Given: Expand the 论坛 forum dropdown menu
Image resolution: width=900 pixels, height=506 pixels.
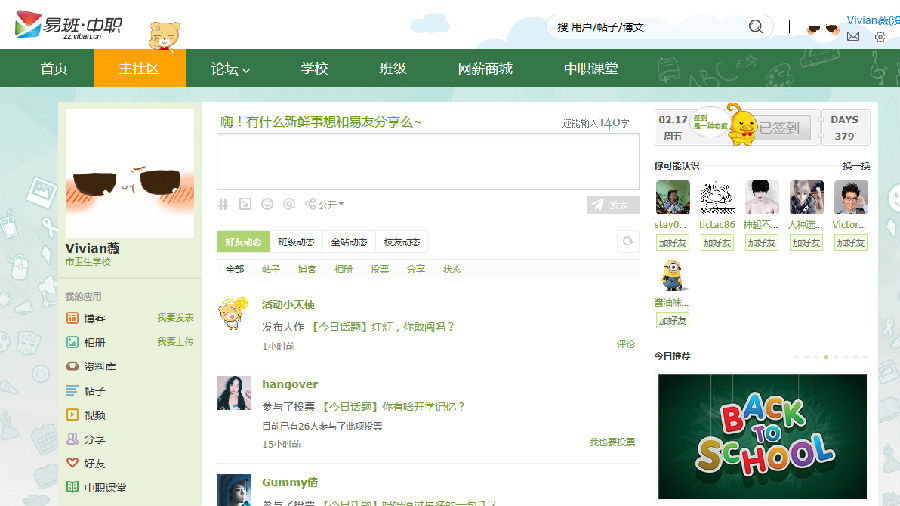Looking at the screenshot, I should click(x=230, y=69).
